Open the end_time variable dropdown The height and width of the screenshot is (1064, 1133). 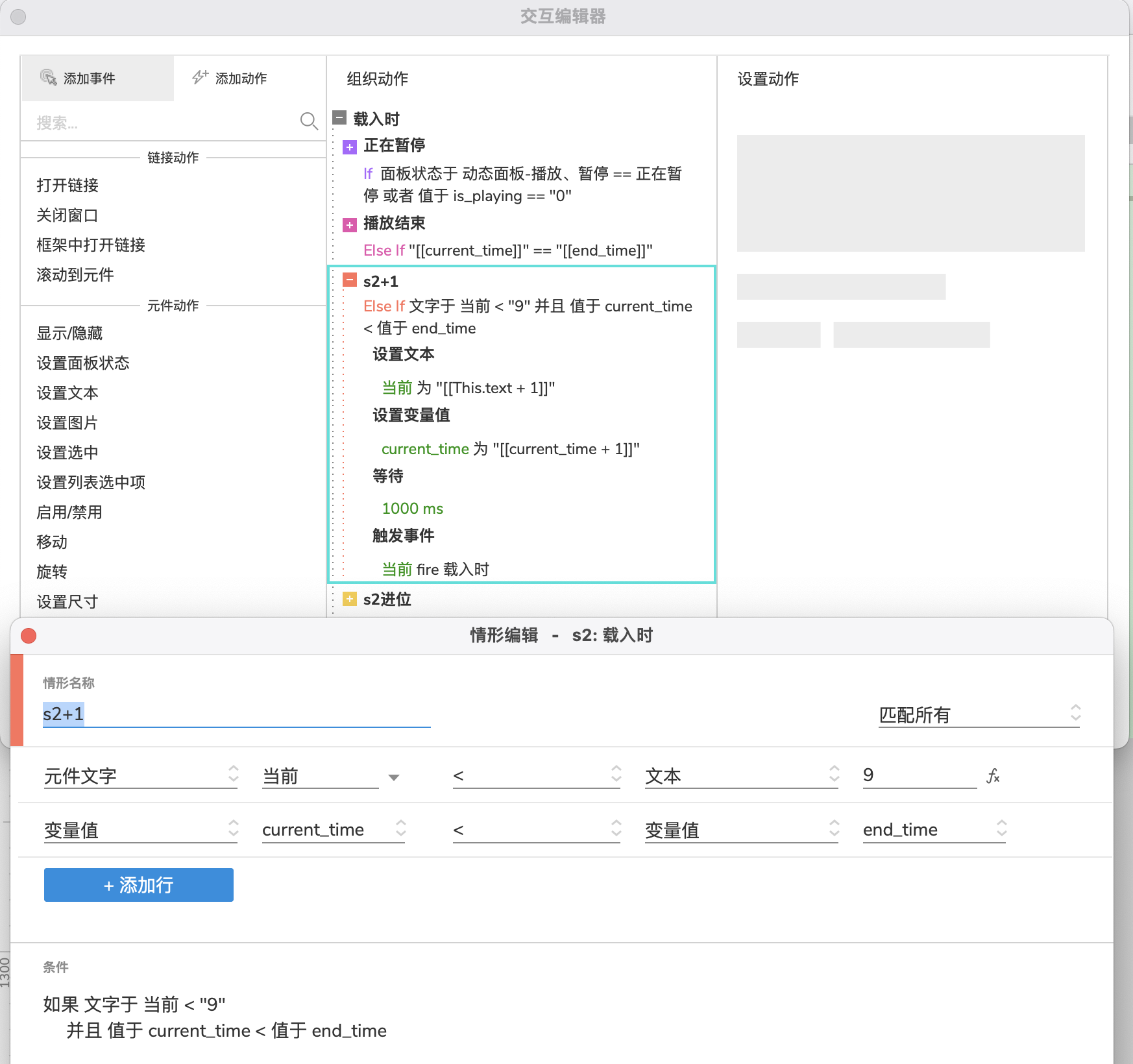pyautogui.click(x=934, y=830)
